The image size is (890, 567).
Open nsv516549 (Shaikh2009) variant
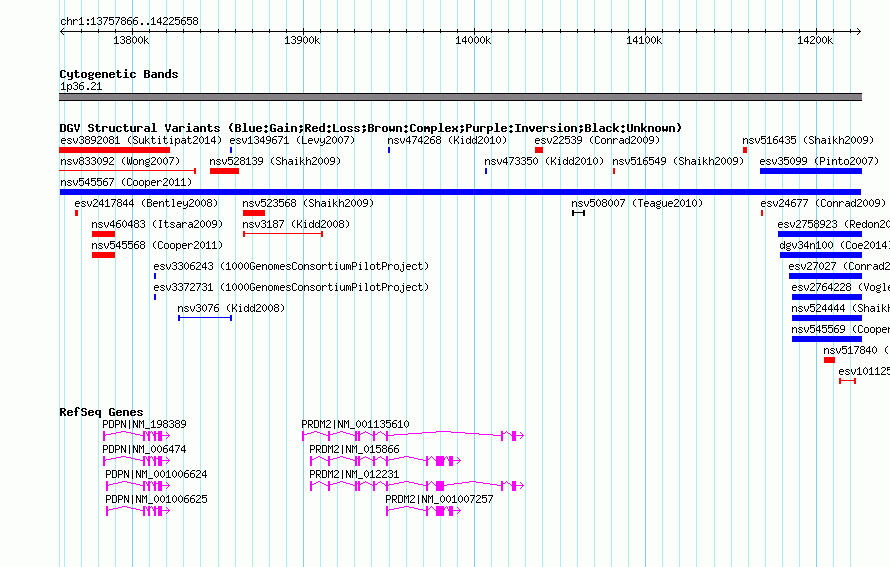[678, 161]
